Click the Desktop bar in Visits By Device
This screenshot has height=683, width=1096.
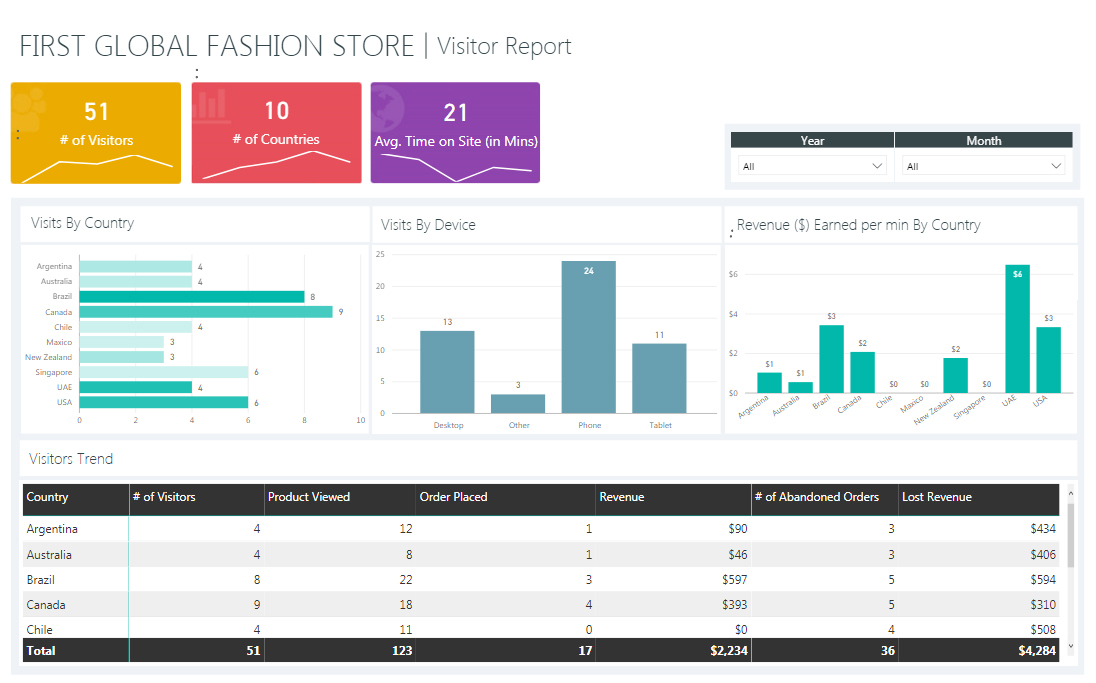(x=447, y=372)
